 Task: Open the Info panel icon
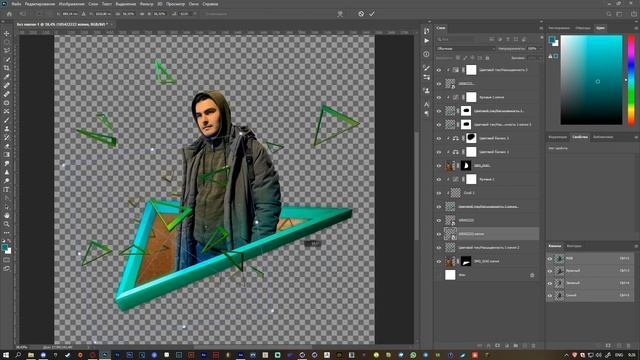pyautogui.click(x=427, y=54)
